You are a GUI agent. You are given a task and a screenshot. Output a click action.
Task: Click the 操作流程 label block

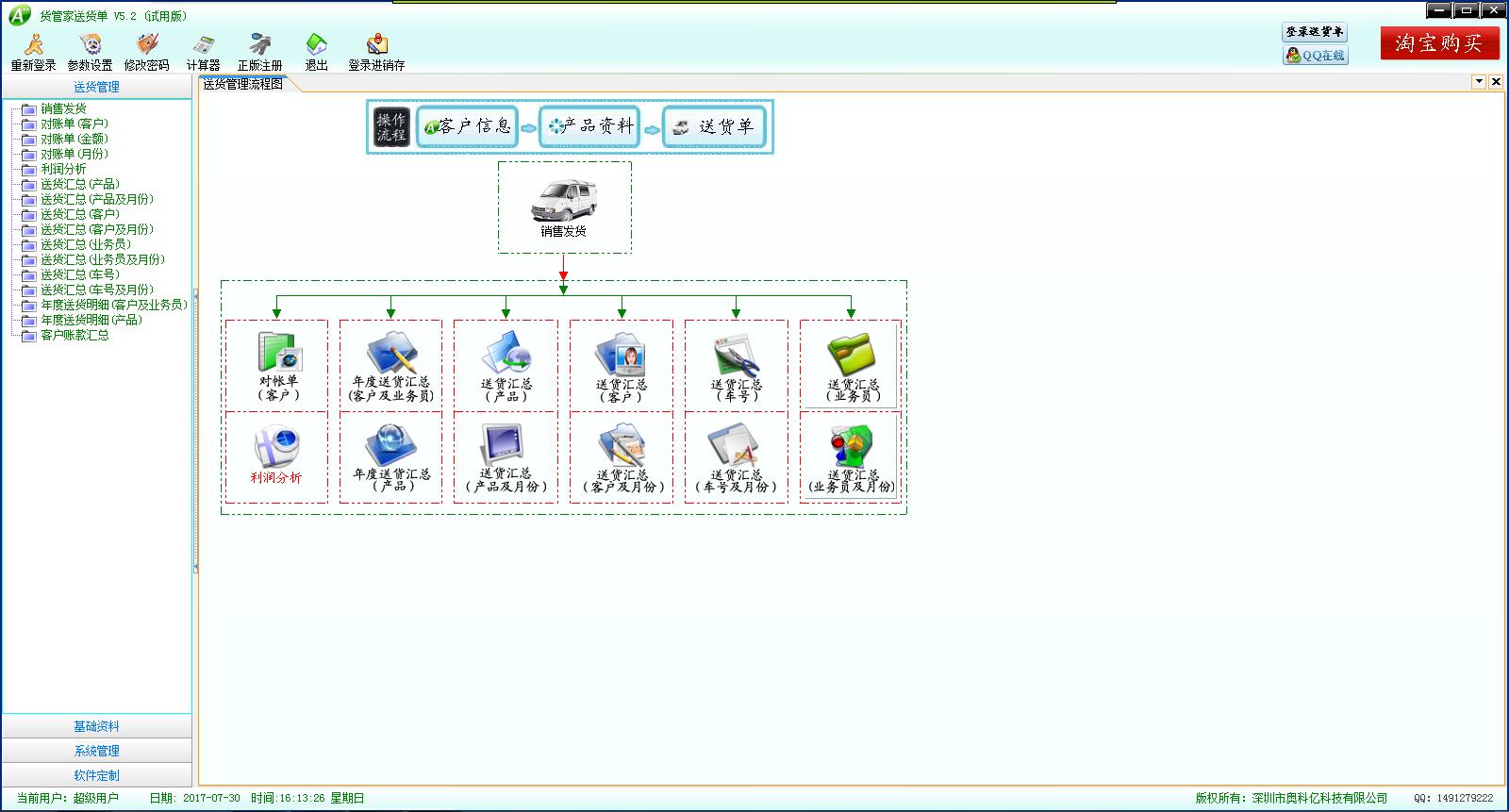pos(391,126)
